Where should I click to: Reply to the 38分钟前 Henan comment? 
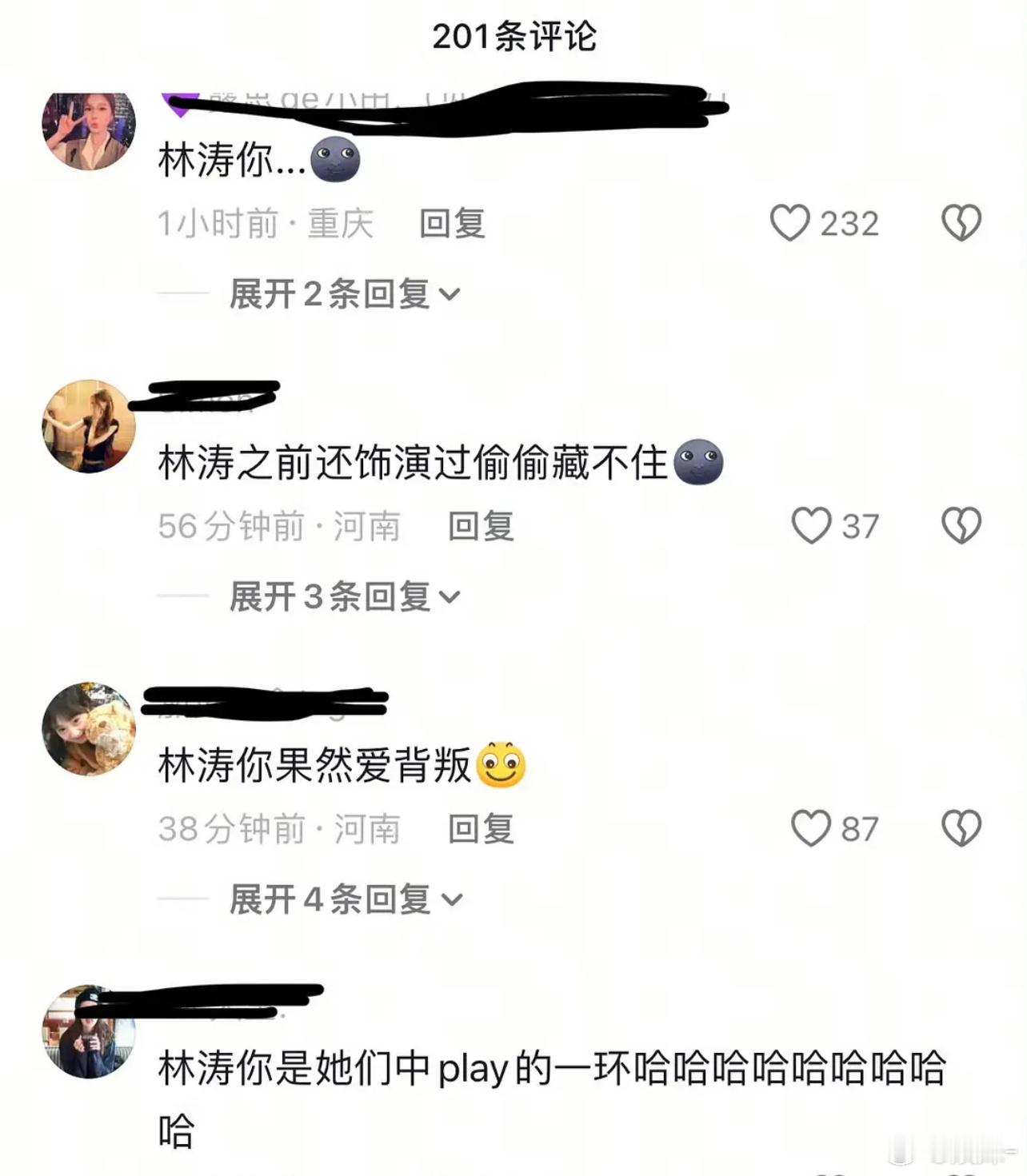coord(481,829)
